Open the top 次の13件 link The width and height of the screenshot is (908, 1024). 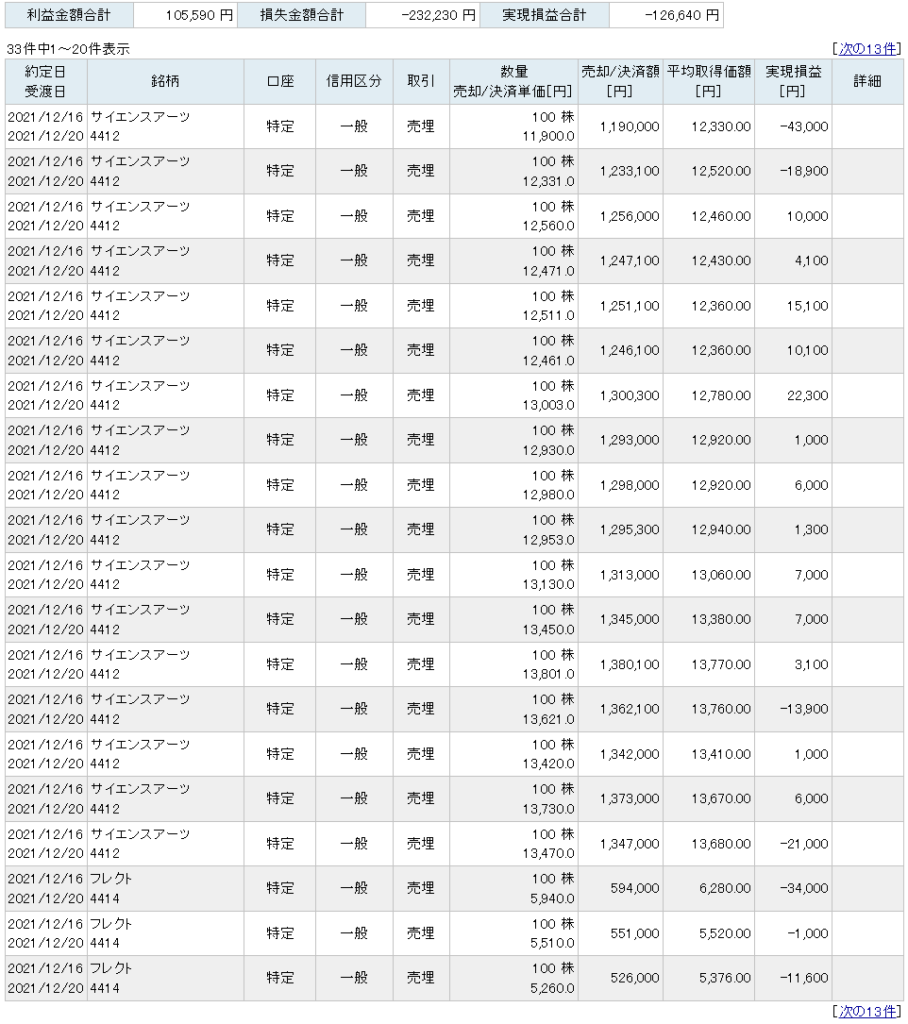[x=867, y=49]
